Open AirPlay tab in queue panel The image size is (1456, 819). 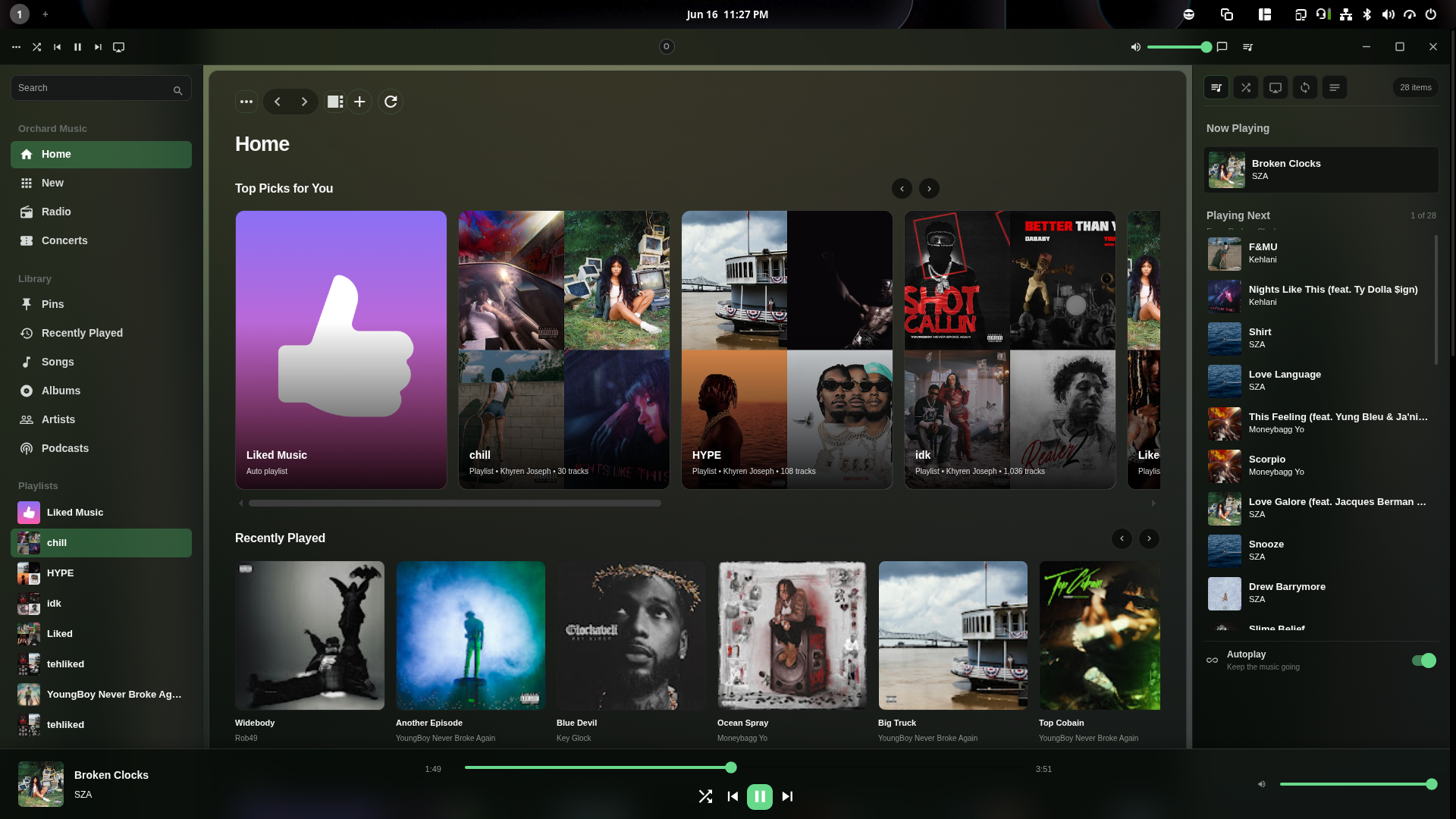[x=1276, y=87]
